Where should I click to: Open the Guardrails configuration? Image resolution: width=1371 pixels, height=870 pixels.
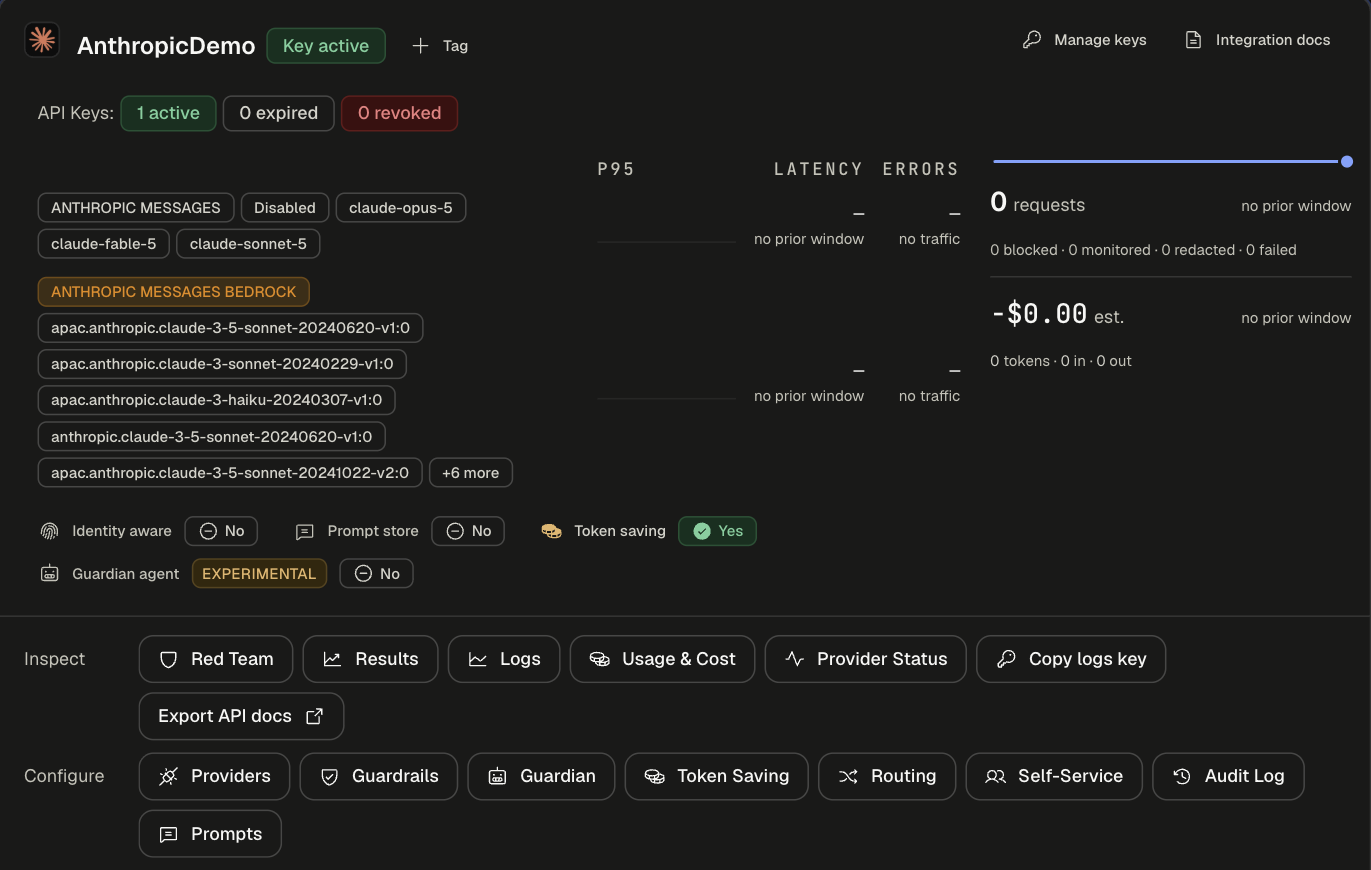378,776
